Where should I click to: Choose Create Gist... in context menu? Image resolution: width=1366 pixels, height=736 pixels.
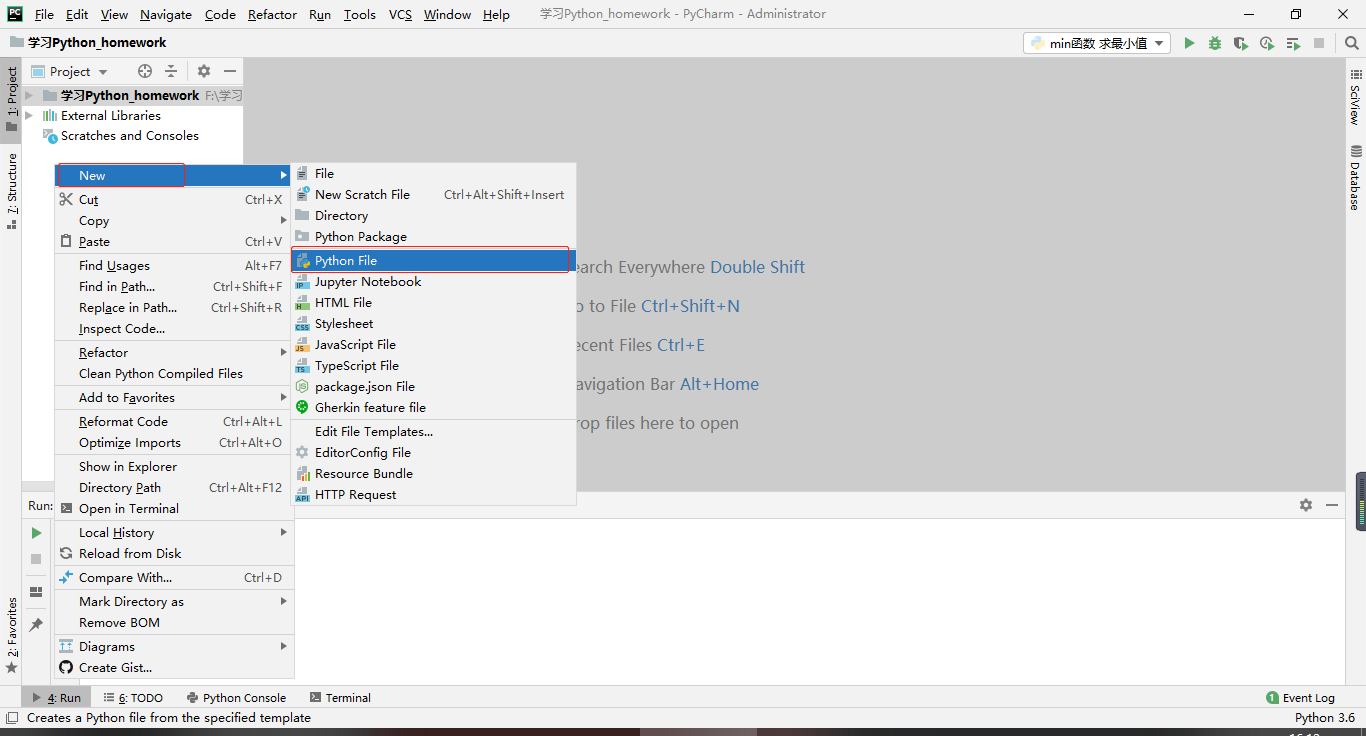[174, 668]
